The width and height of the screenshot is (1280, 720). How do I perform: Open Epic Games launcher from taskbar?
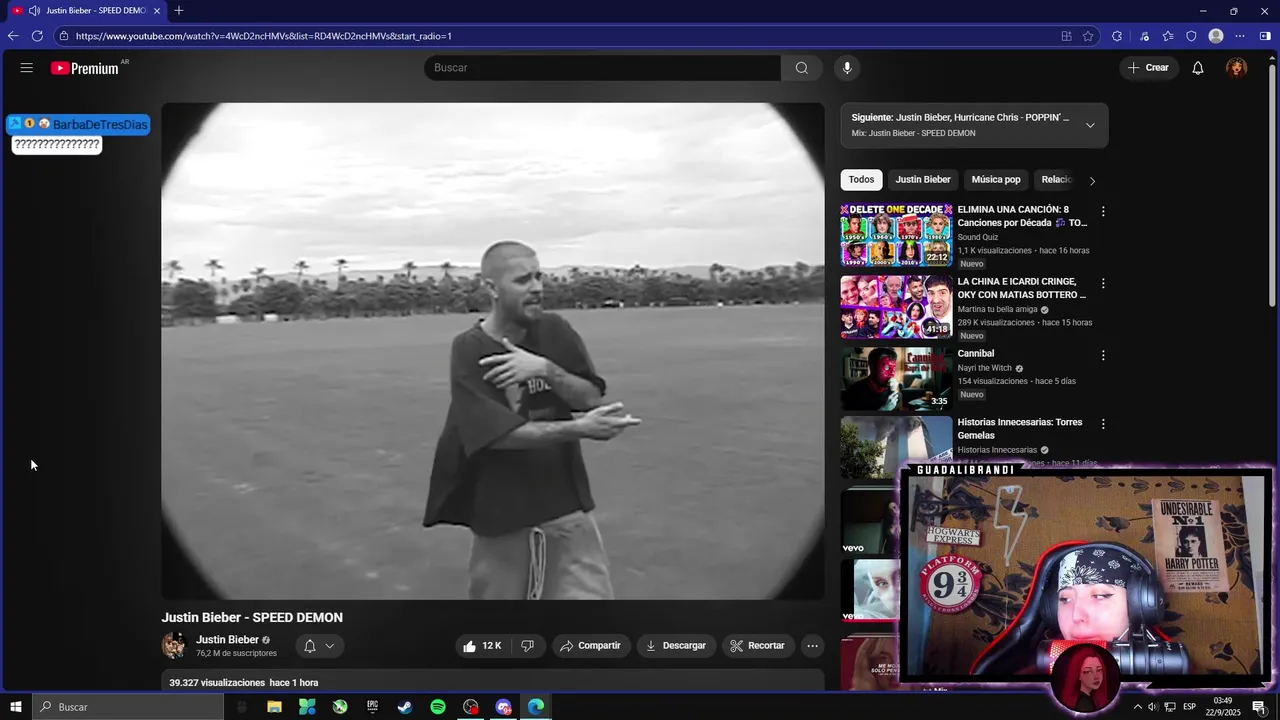tap(372, 707)
